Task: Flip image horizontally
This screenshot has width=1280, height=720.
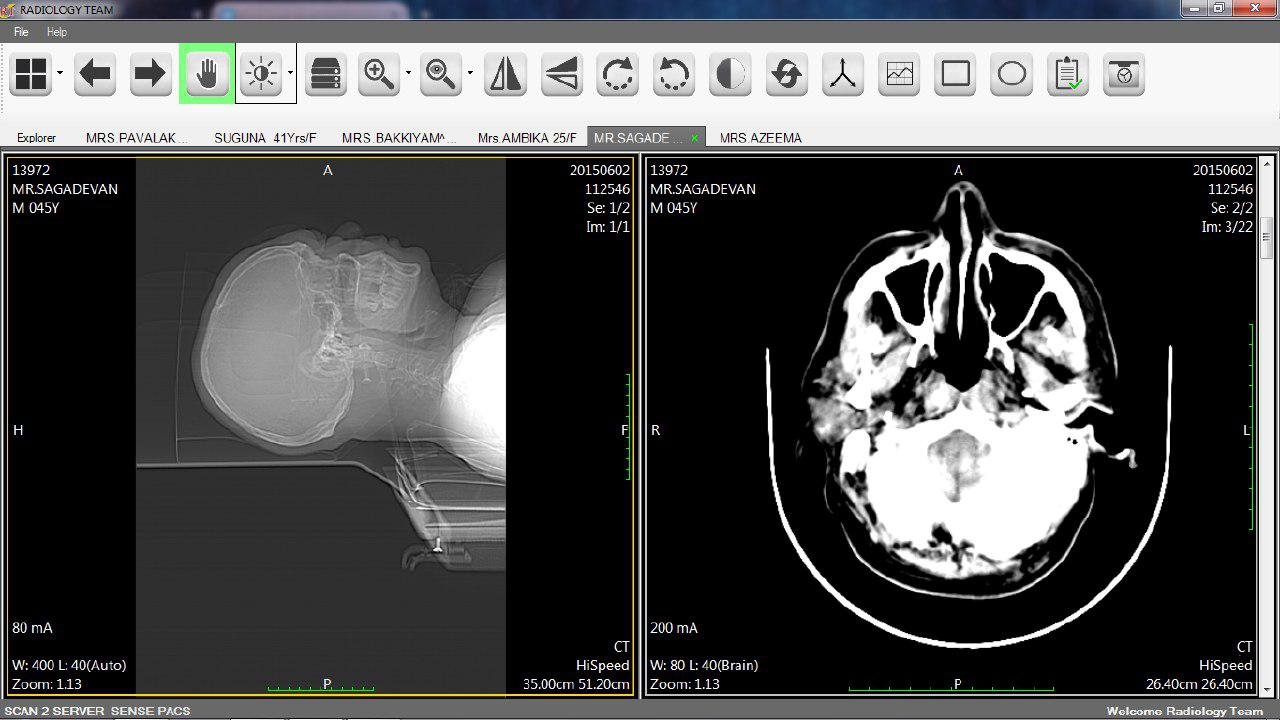Action: [505, 74]
